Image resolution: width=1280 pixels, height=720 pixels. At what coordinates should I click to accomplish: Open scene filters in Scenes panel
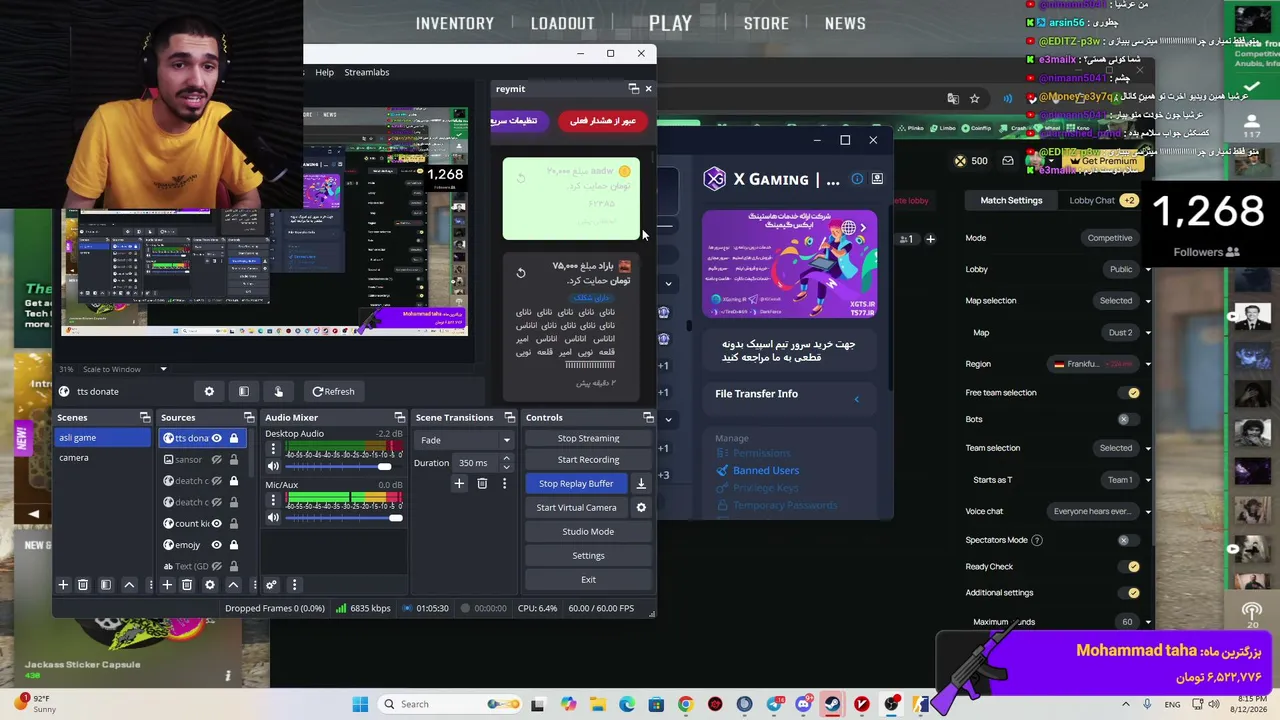[x=106, y=585]
